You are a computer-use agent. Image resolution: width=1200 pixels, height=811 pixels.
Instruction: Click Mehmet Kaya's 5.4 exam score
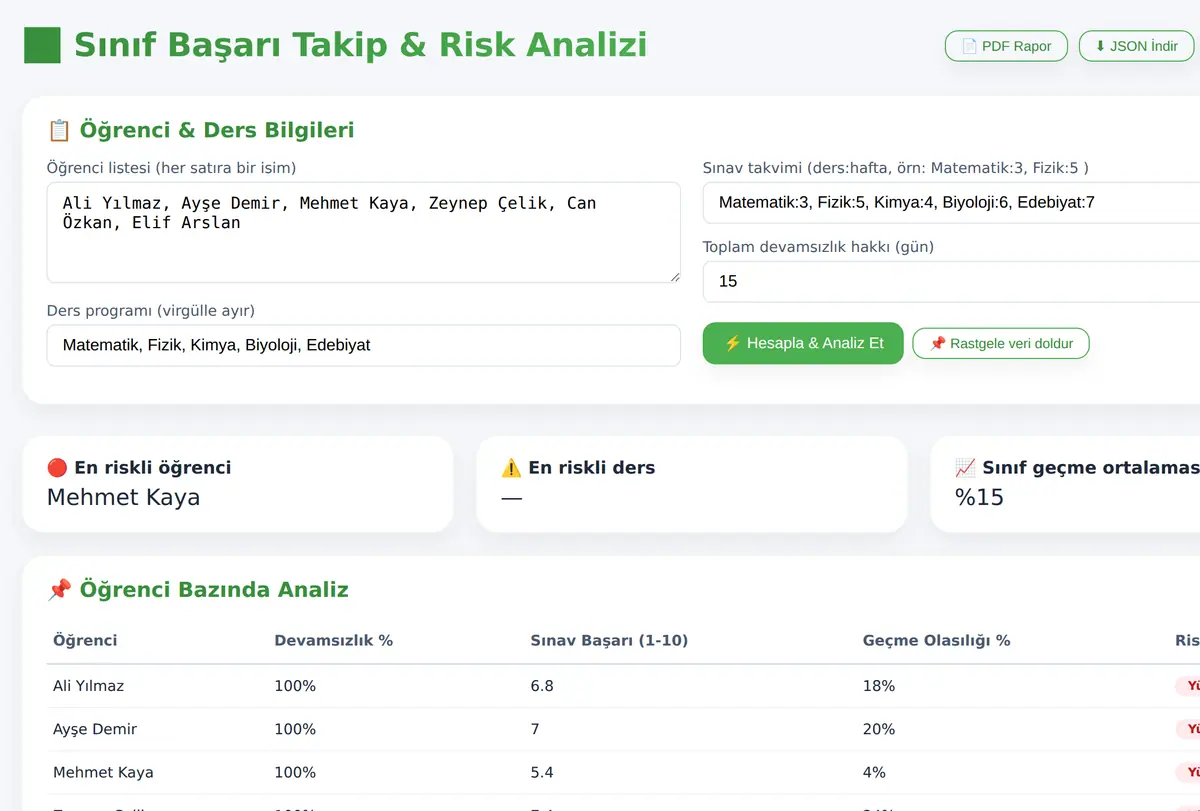pyautogui.click(x=542, y=772)
